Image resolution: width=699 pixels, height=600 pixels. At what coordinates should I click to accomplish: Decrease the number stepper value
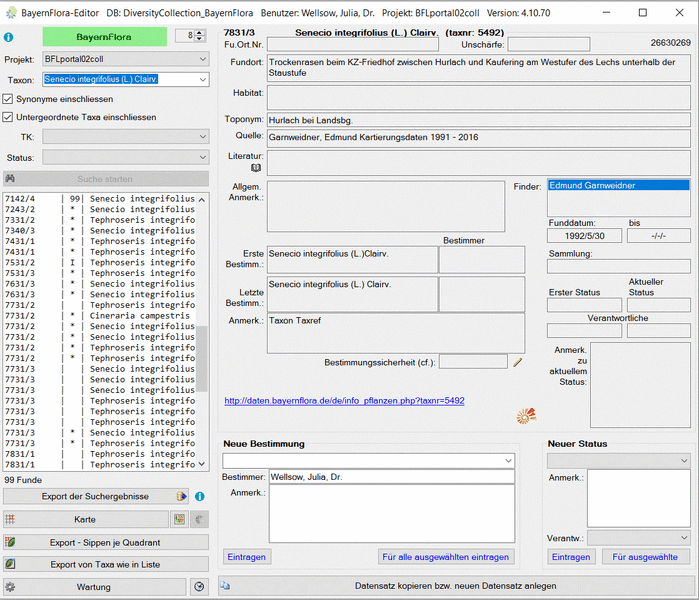[x=200, y=39]
